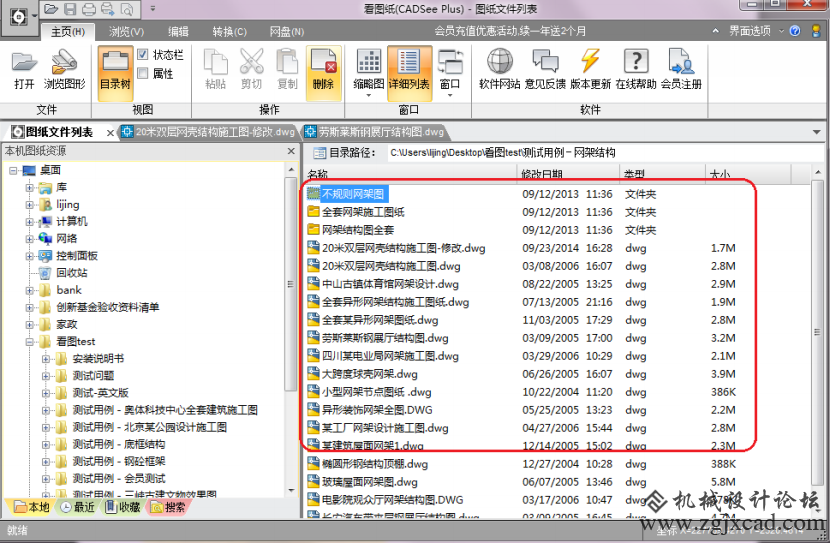This screenshot has height=544, width=832.
Task: Click the 粘贴 paste icon
Action: 215,70
